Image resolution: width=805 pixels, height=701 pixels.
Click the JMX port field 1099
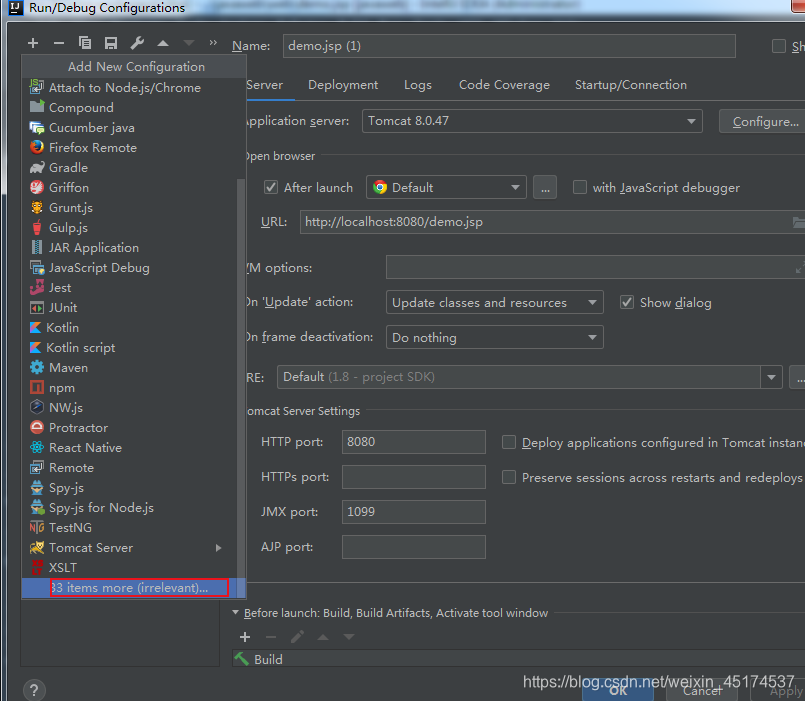pyautogui.click(x=413, y=512)
